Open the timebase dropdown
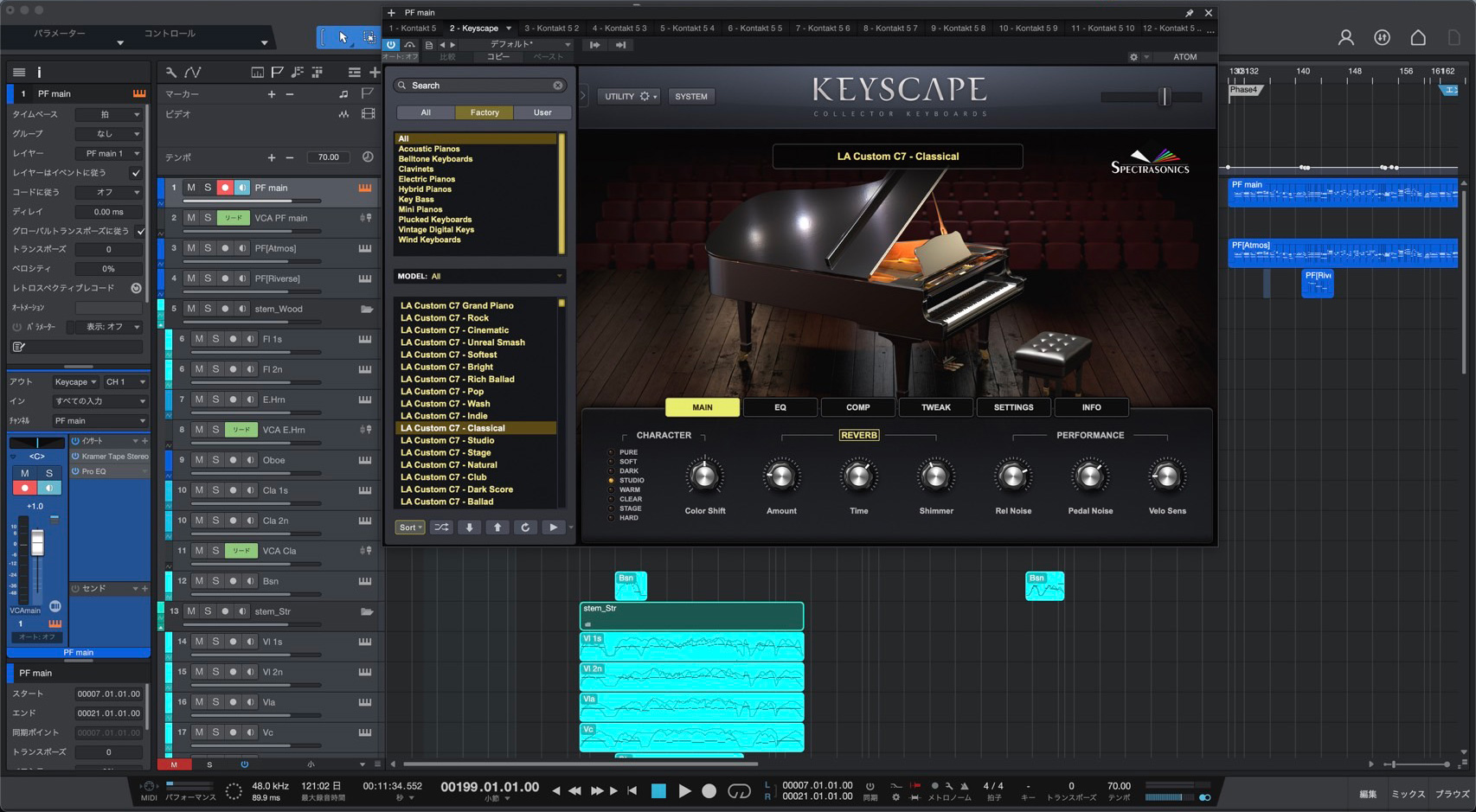The width and height of the screenshot is (1476, 812). pyautogui.click(x=109, y=114)
